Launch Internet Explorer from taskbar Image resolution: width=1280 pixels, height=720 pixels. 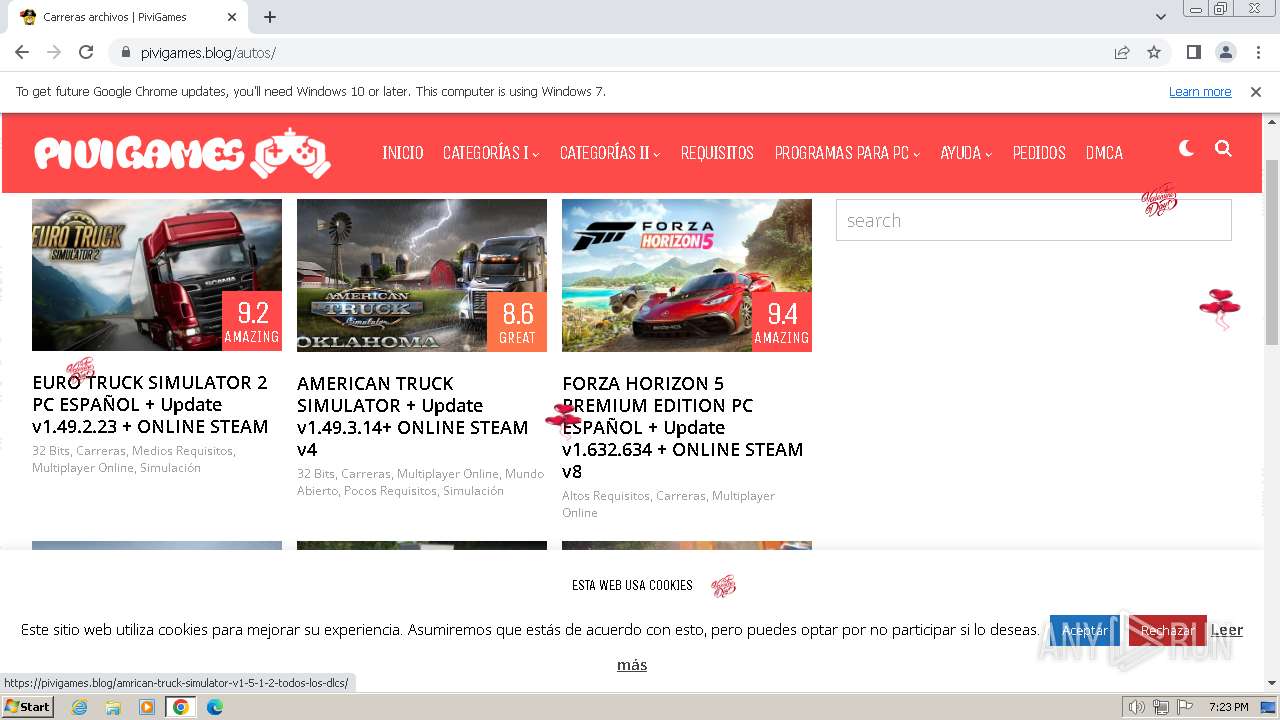tap(79, 707)
